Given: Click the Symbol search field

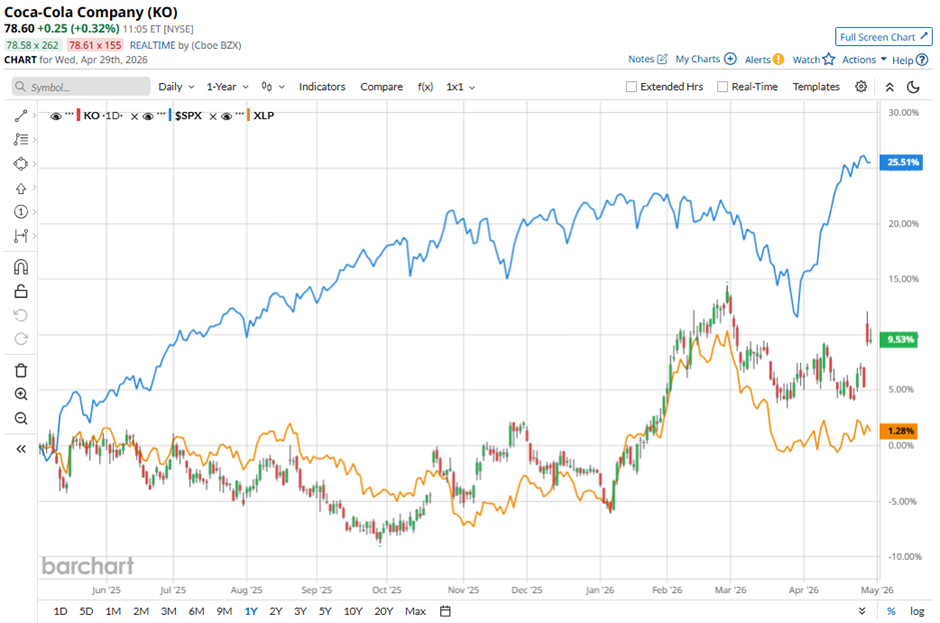Looking at the screenshot, I should point(80,87).
